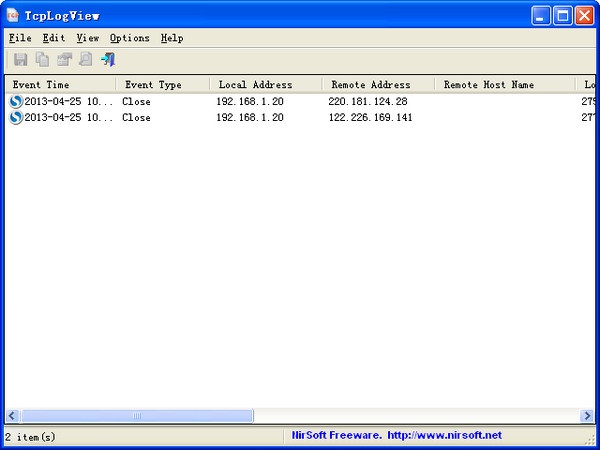Screen dimensions: 600x450
Task: Click the Save toolbar icon
Action: (21, 60)
